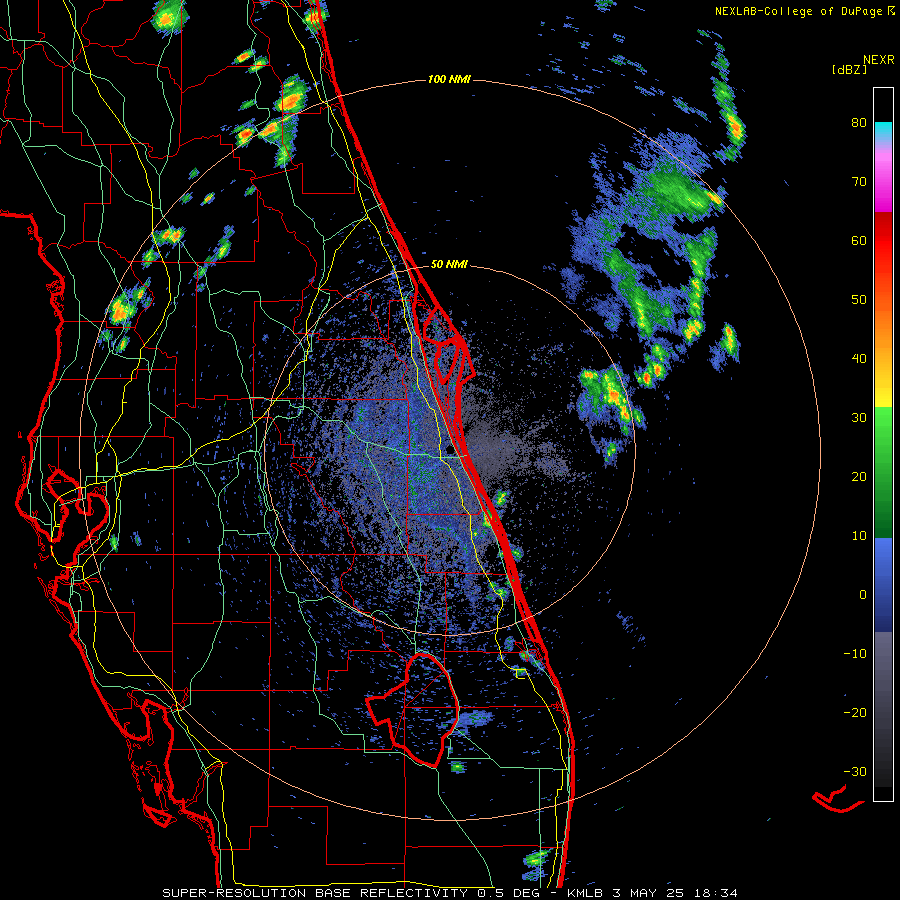Click the -30 value on dBZ scale

(x=855, y=771)
